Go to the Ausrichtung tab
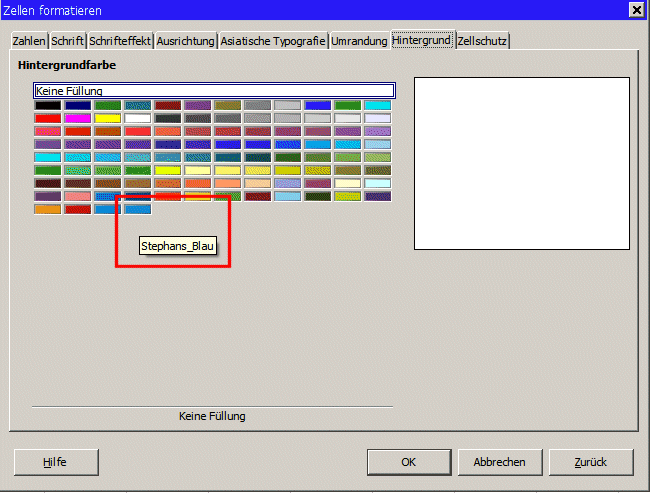650x493 pixels. (185, 41)
